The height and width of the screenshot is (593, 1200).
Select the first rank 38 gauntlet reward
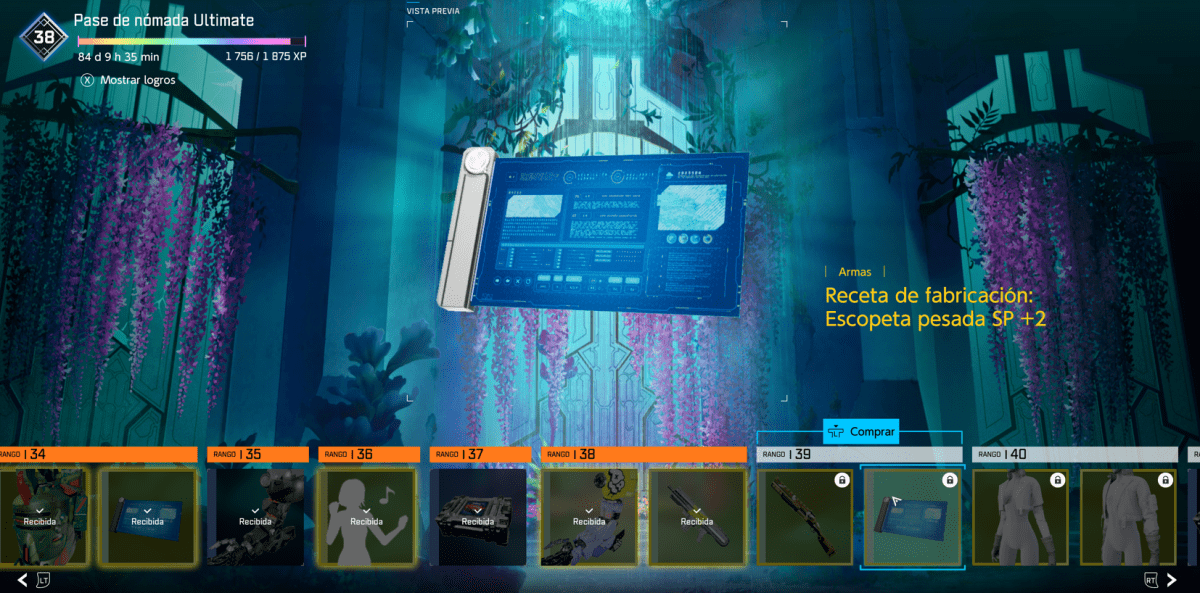588,517
